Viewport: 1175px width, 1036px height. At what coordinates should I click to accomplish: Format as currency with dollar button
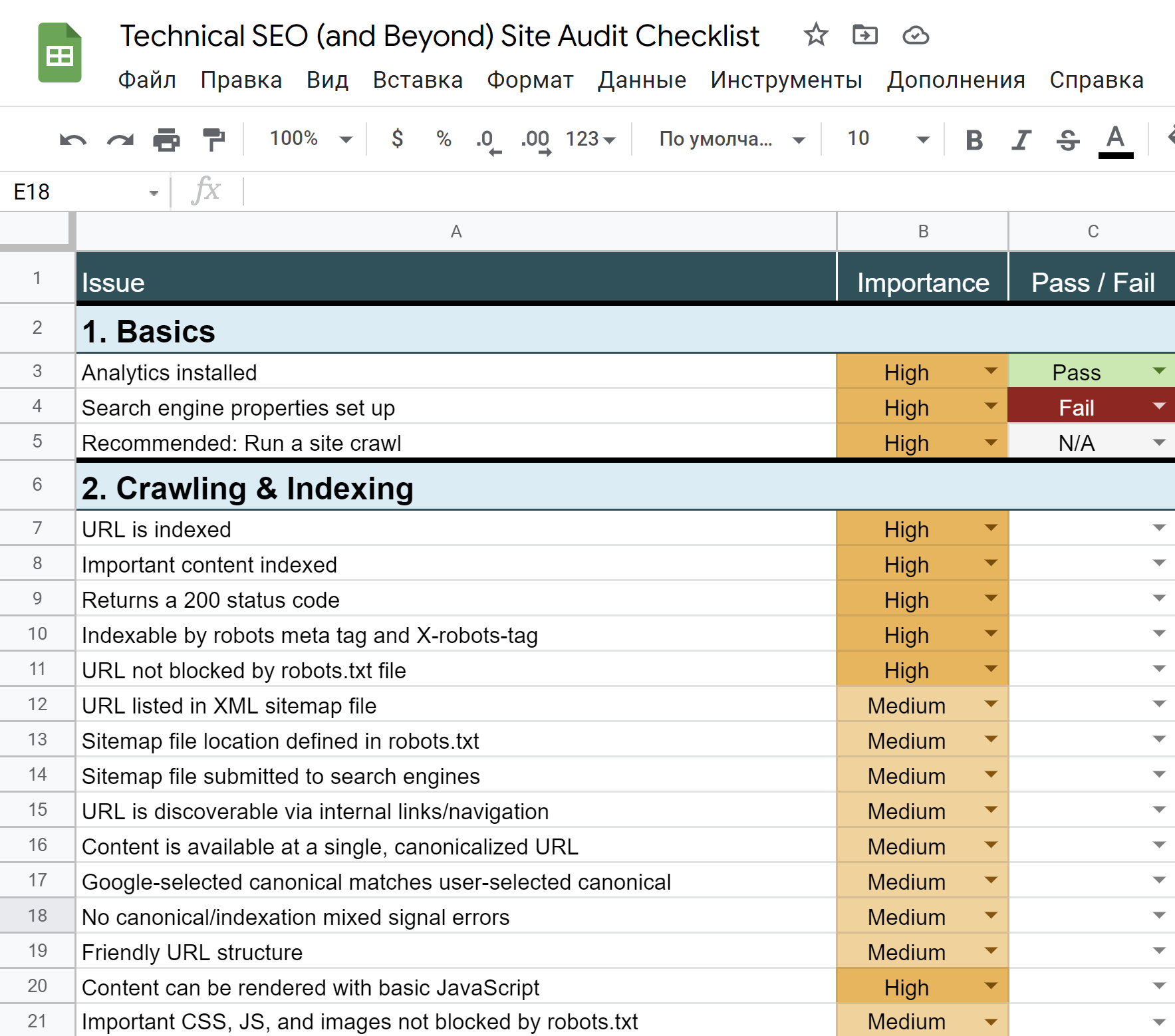(x=397, y=139)
